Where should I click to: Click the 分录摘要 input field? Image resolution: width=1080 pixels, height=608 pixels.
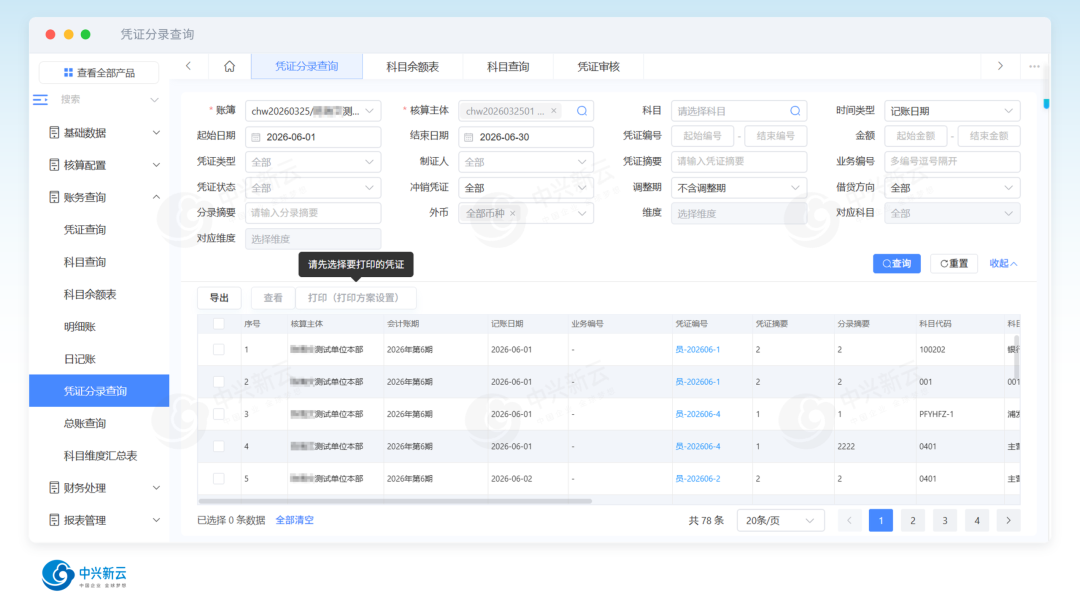click(x=313, y=213)
